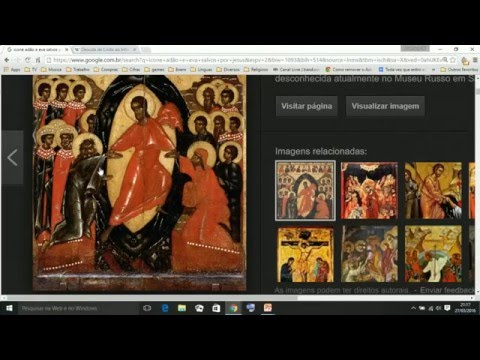Open Task View from the taskbar

click(147, 308)
